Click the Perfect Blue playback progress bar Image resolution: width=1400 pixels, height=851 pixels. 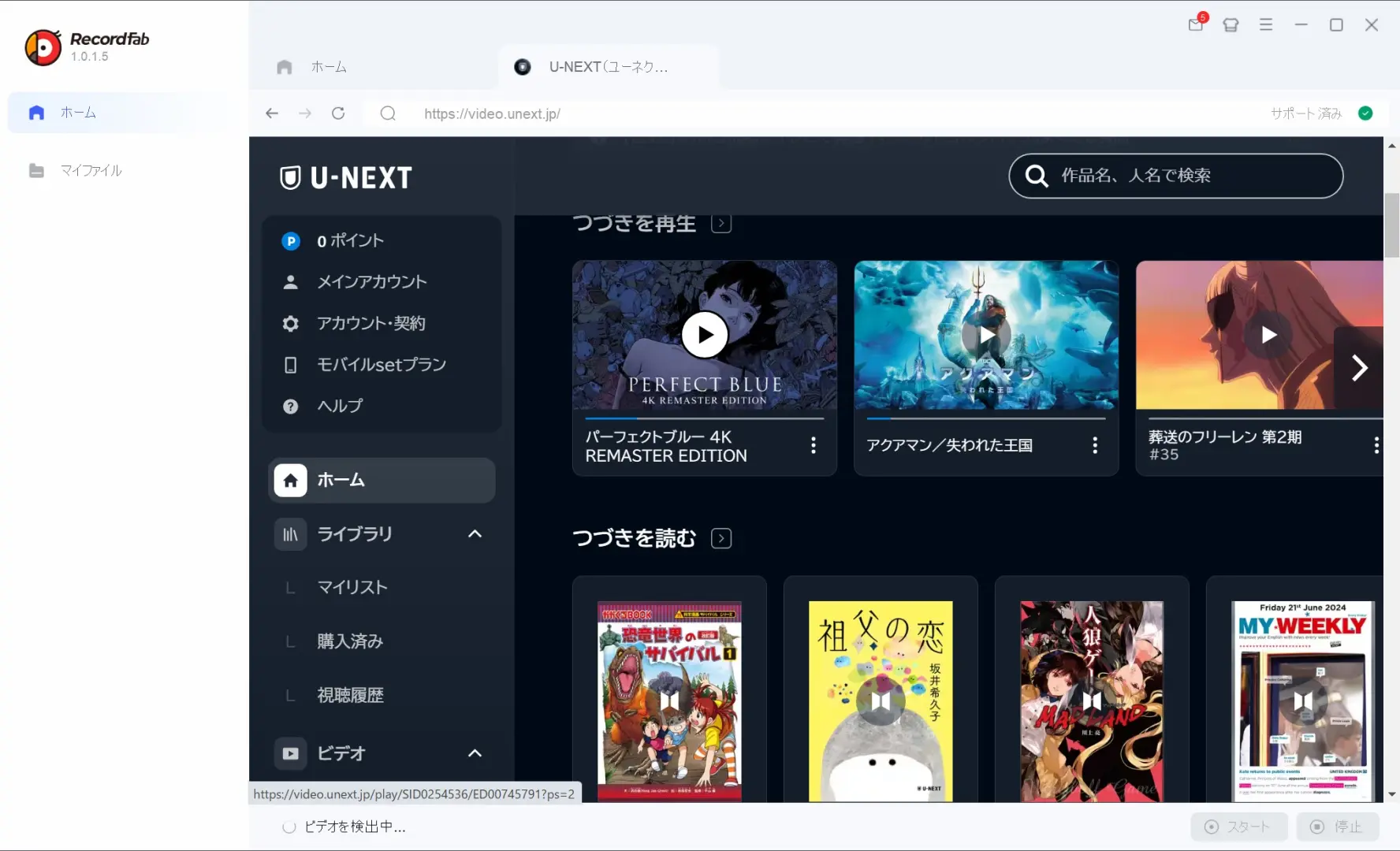[x=705, y=418]
